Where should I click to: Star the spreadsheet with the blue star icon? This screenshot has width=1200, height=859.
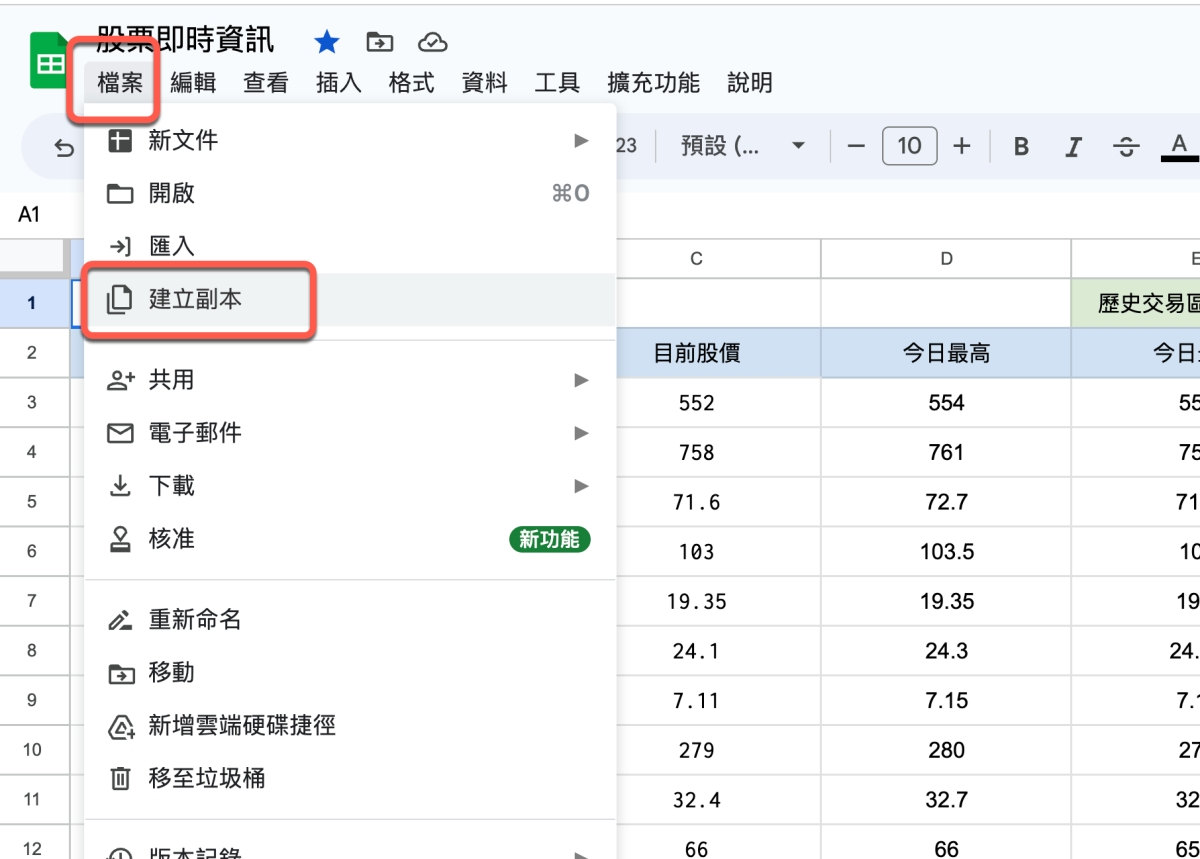(x=327, y=42)
